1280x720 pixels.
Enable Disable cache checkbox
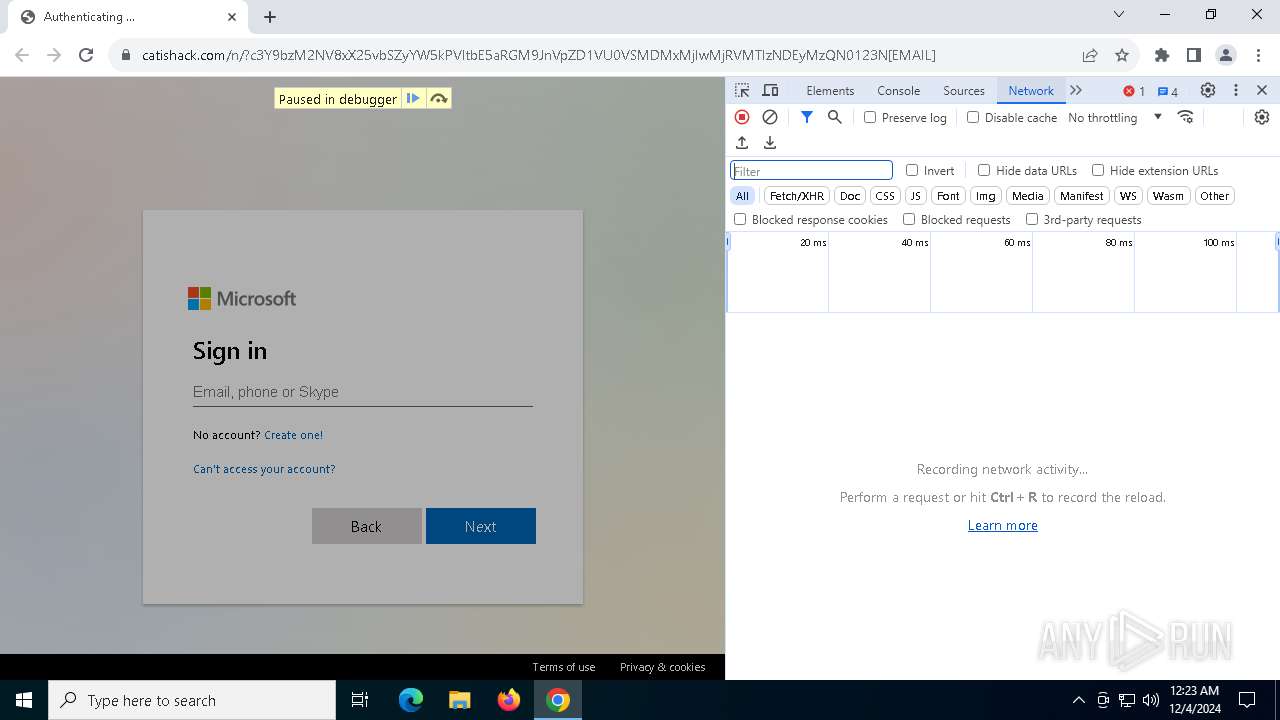pyautogui.click(x=973, y=117)
